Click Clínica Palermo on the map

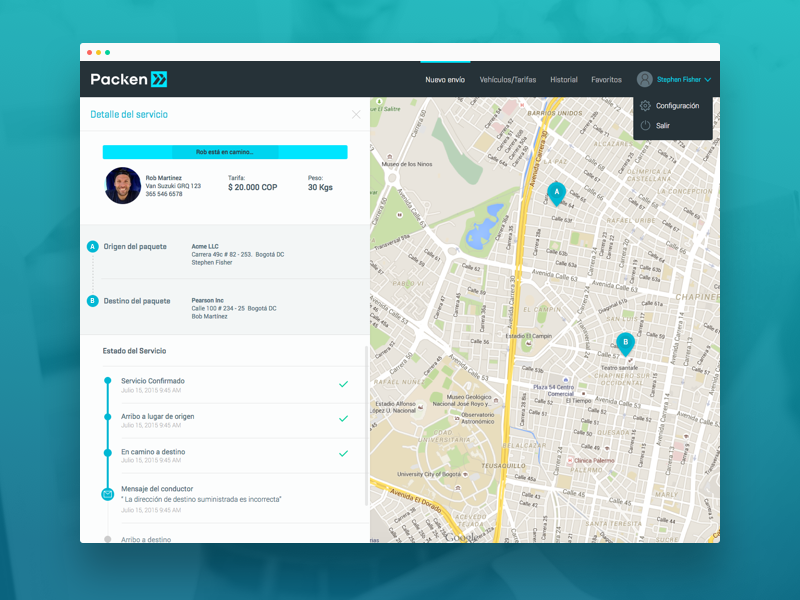(594, 460)
